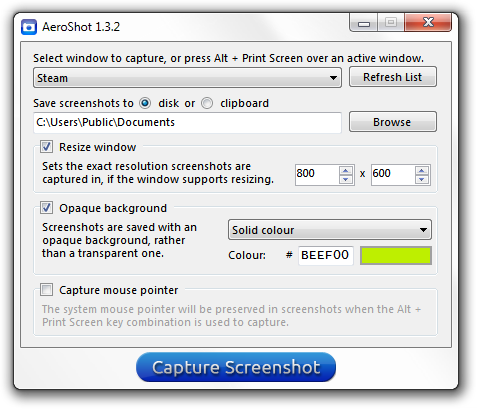Choose clipboard as the save destination

[x=207, y=103]
